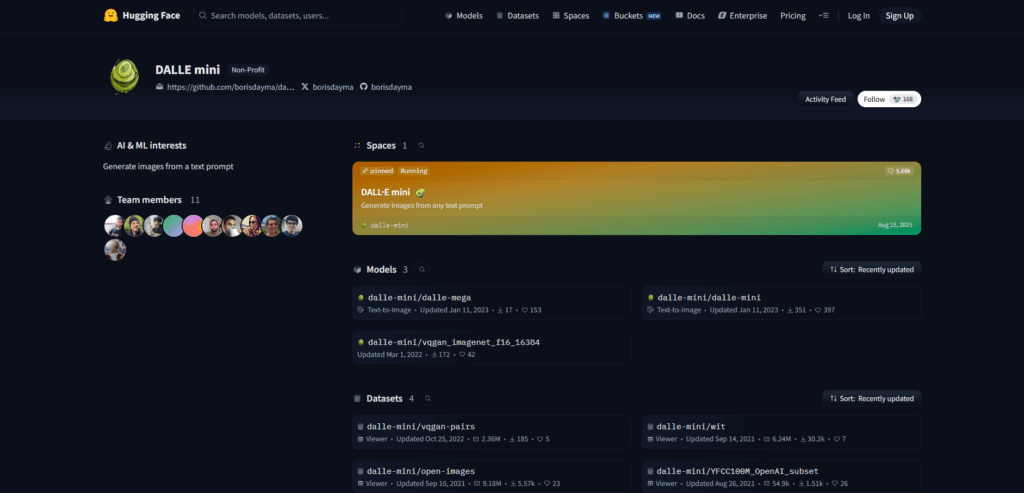The width and height of the screenshot is (1024, 493).
Task: Click the dataset icon beside dalle-mini/vqgan-pairs
Action: pos(360,427)
